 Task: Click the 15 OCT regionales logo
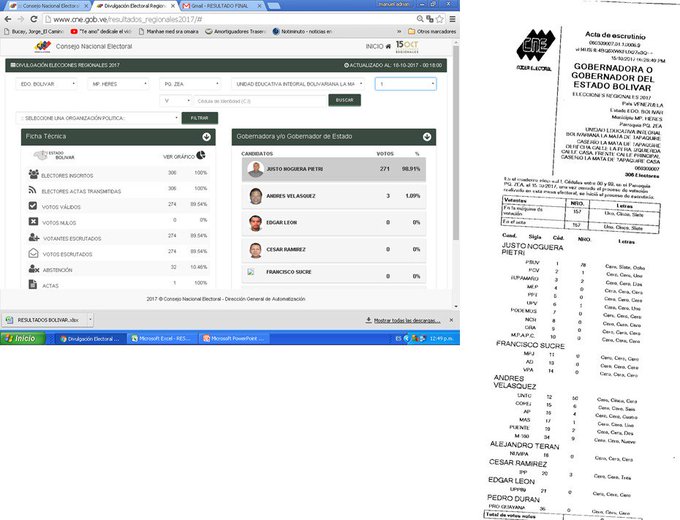(407, 46)
